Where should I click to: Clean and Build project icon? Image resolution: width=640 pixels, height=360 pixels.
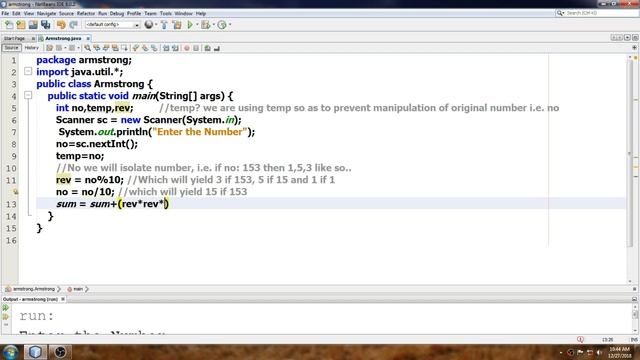[x=177, y=25]
